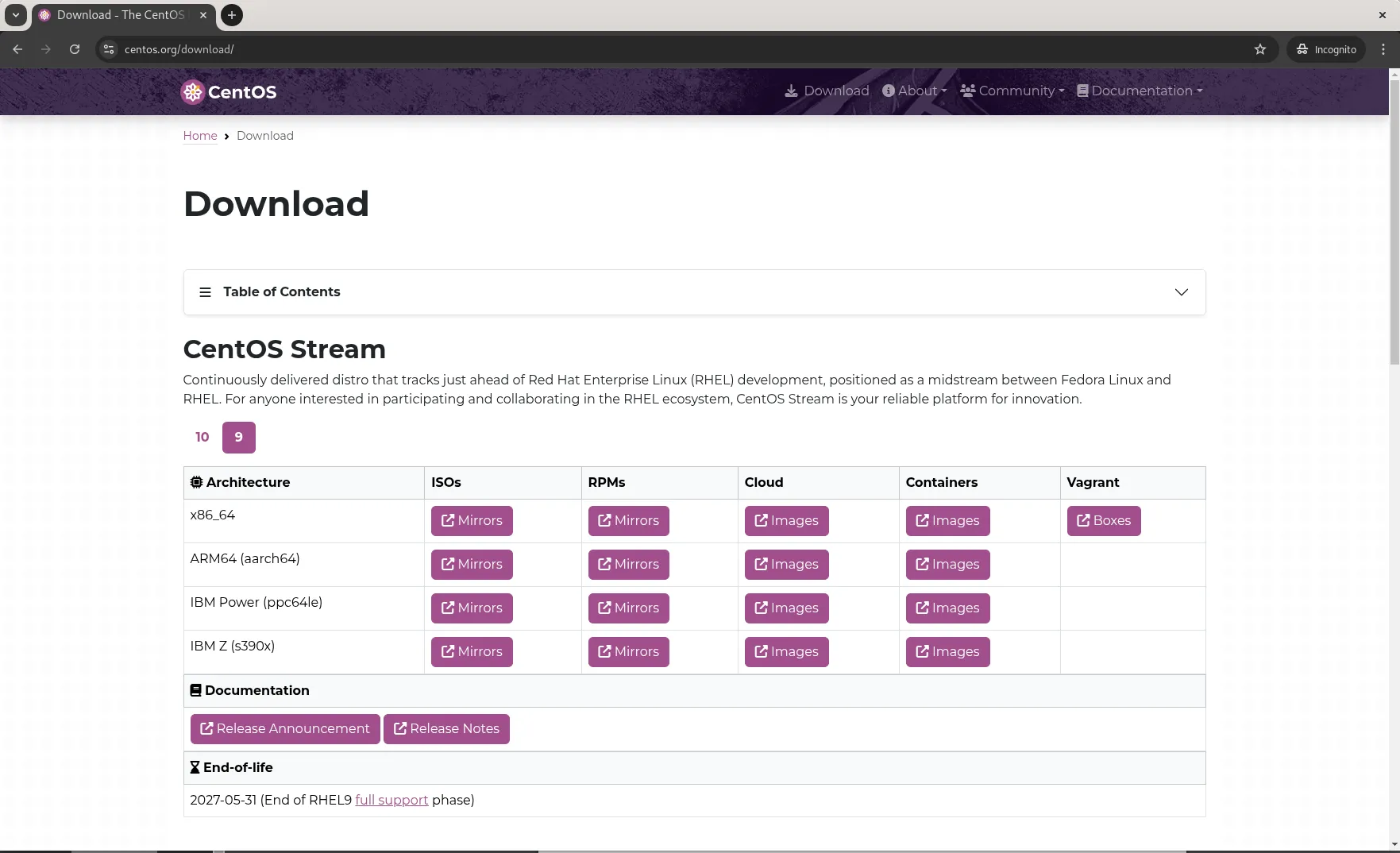Follow the full support link
This screenshot has height=853, width=1400.
(x=391, y=801)
